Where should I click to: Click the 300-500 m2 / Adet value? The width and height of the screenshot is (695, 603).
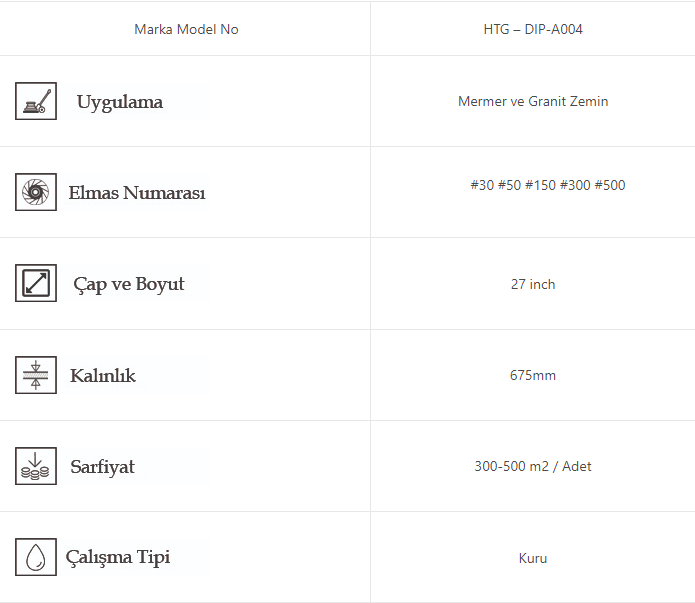pos(532,466)
